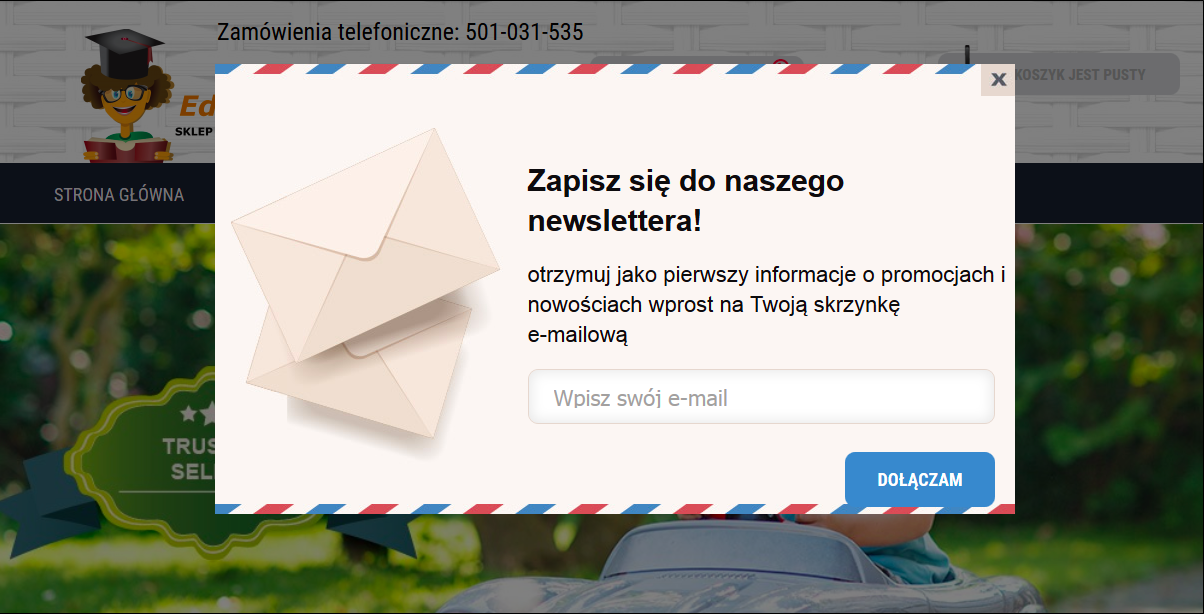Click the stars on the seller badge
Image resolution: width=1204 pixels, height=615 pixels.
[x=198, y=413]
